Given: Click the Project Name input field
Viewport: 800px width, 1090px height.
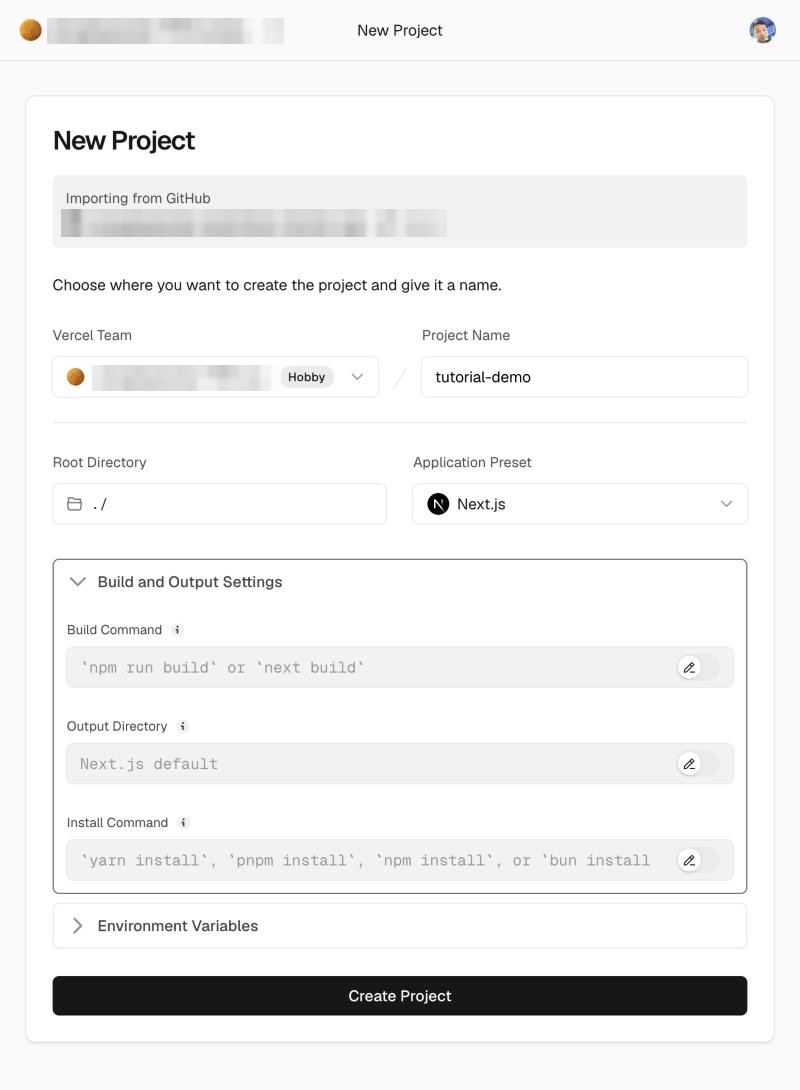Looking at the screenshot, I should click(585, 377).
